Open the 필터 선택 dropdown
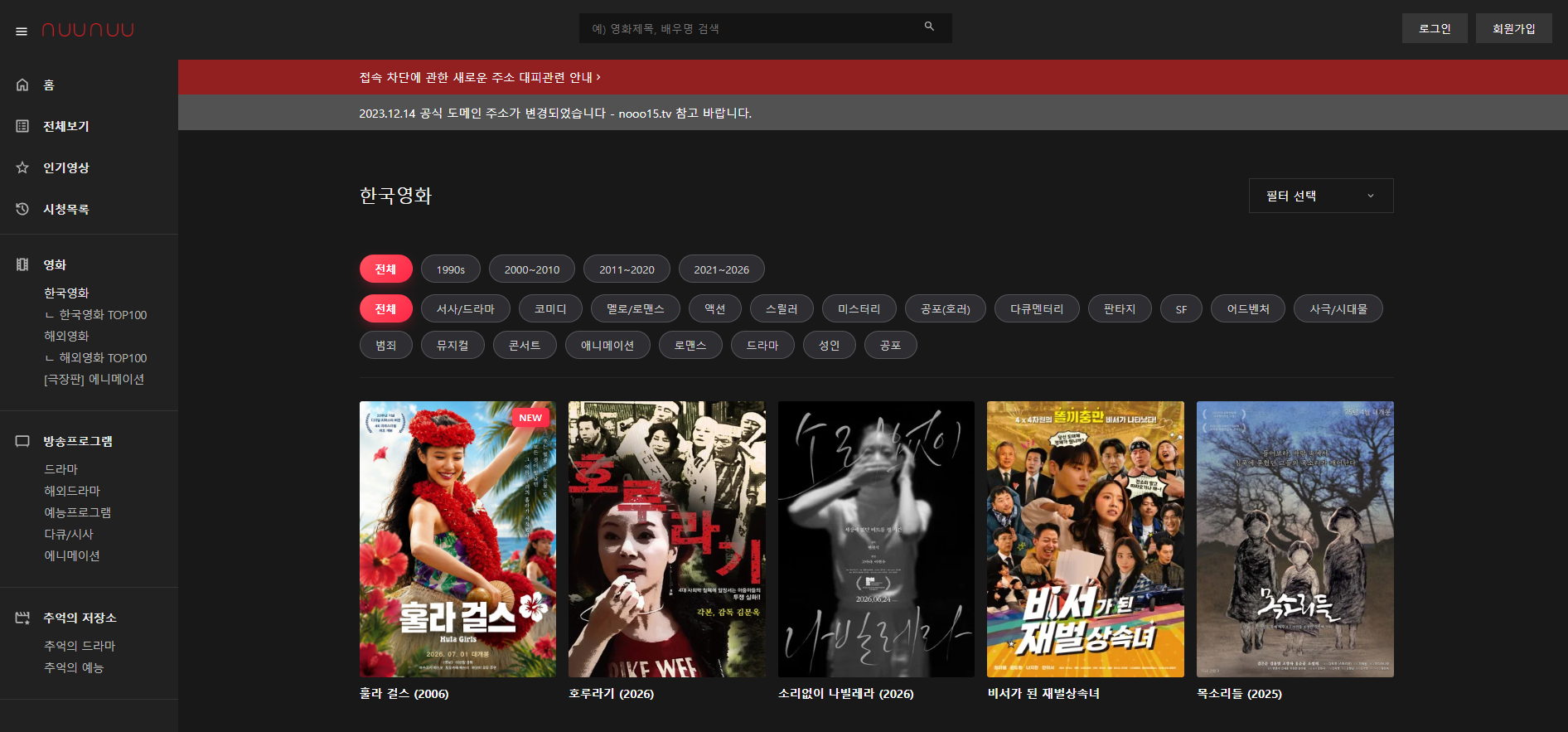This screenshot has width=1568, height=732. point(1321,196)
